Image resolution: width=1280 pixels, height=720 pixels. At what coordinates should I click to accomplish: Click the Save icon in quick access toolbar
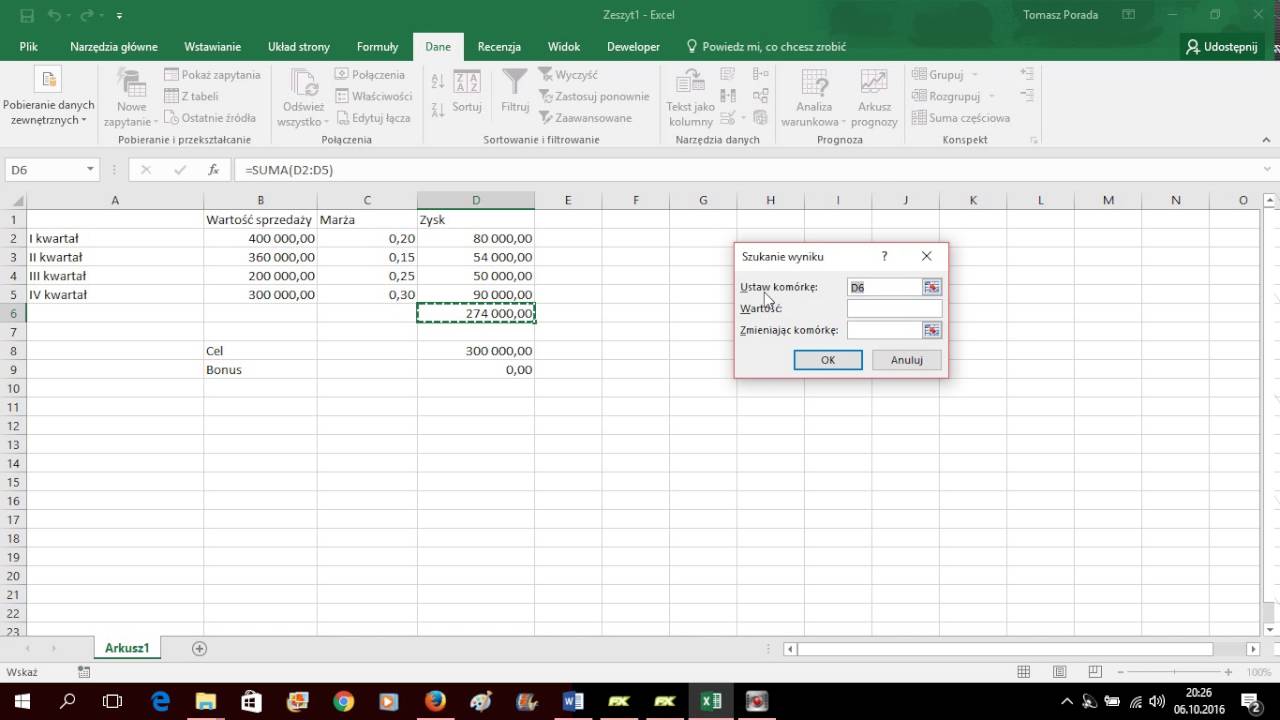click(26, 15)
